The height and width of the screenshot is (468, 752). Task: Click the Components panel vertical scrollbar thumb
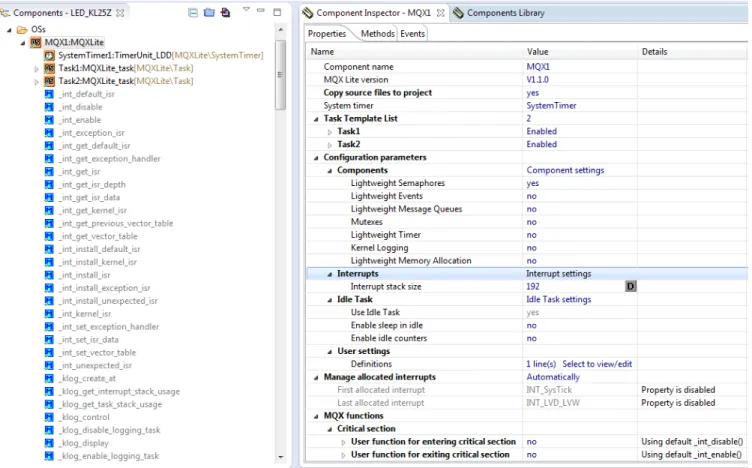coord(280,75)
